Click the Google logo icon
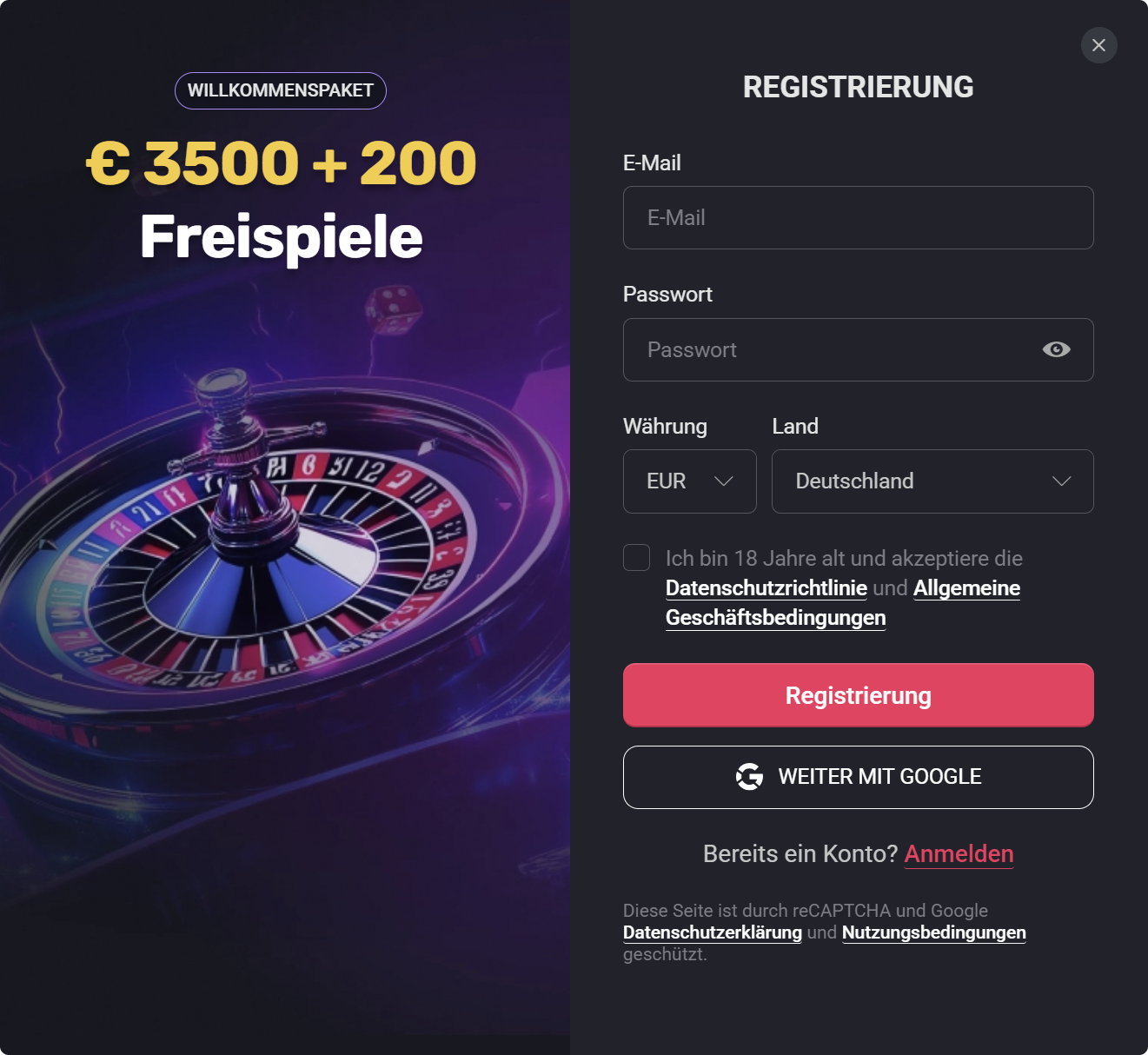 click(x=749, y=776)
